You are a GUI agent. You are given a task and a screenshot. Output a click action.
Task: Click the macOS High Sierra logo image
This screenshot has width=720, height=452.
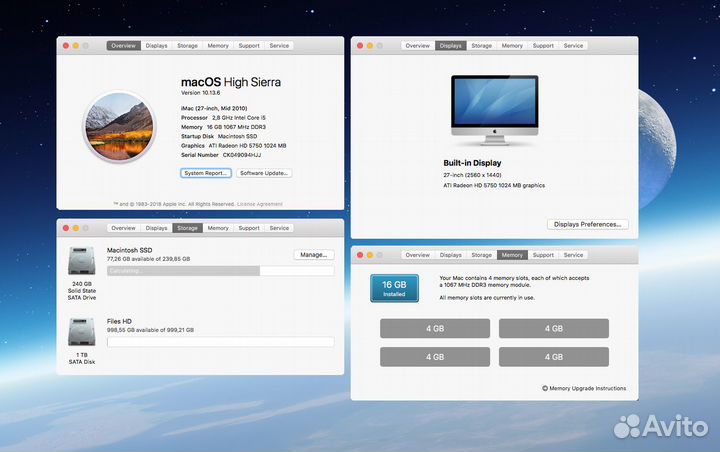tap(119, 127)
